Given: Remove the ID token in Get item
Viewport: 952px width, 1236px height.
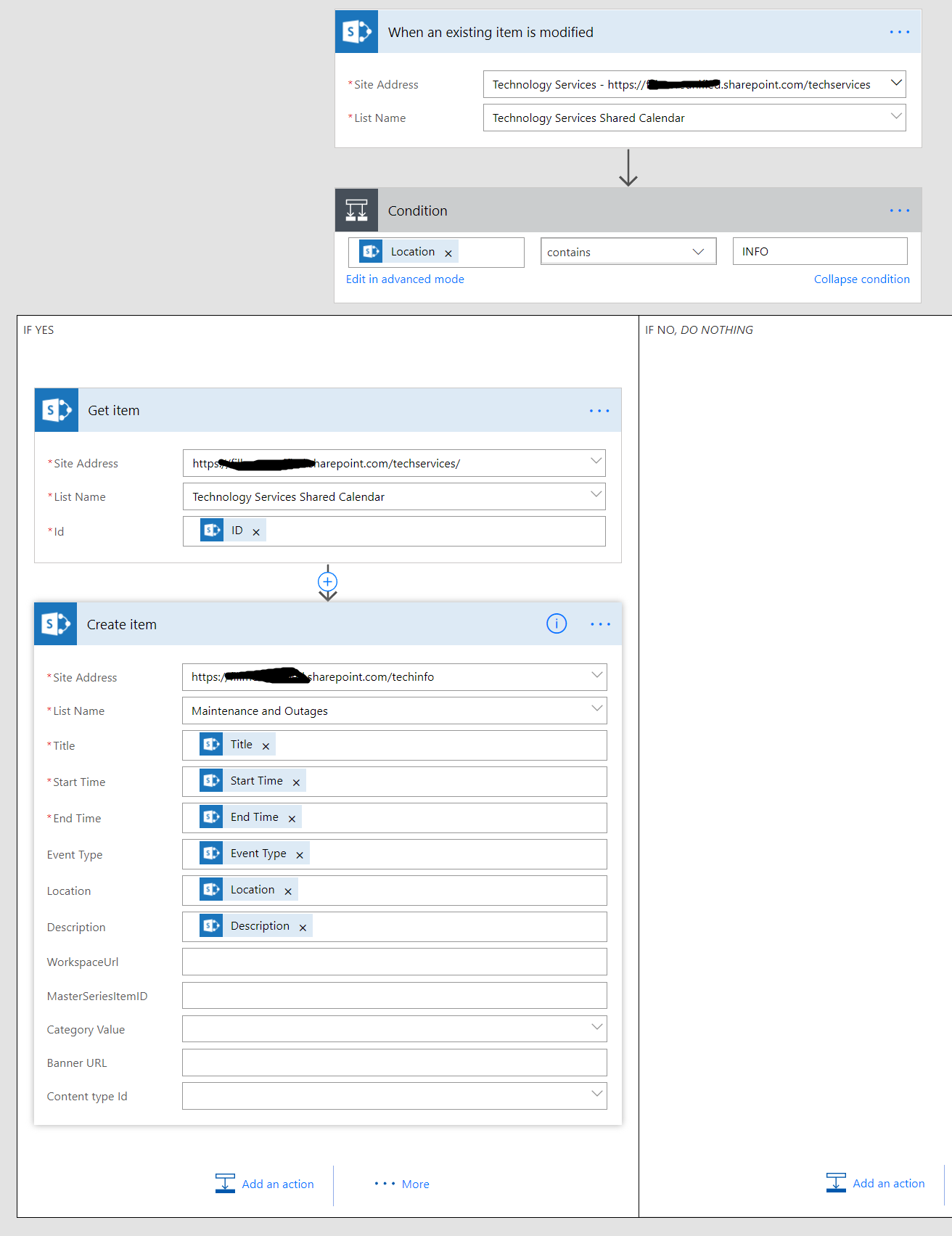Looking at the screenshot, I should point(256,532).
